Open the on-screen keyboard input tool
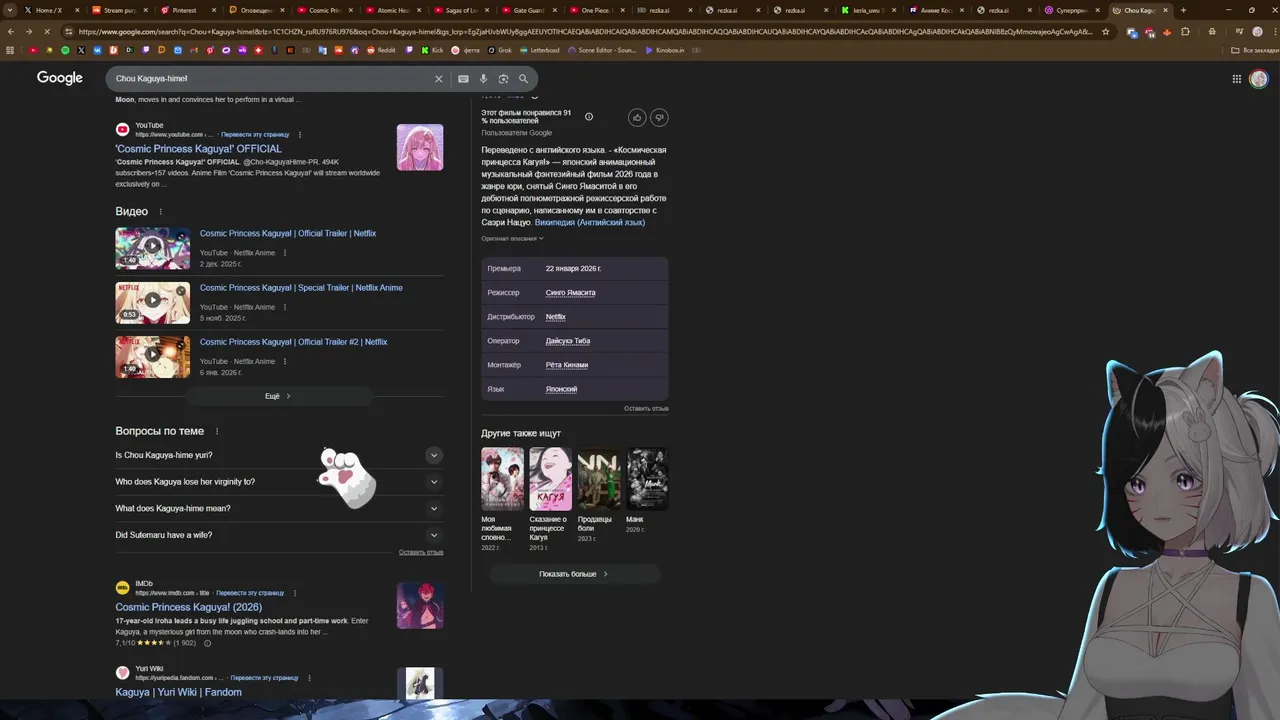The width and height of the screenshot is (1280, 720). pos(463,78)
